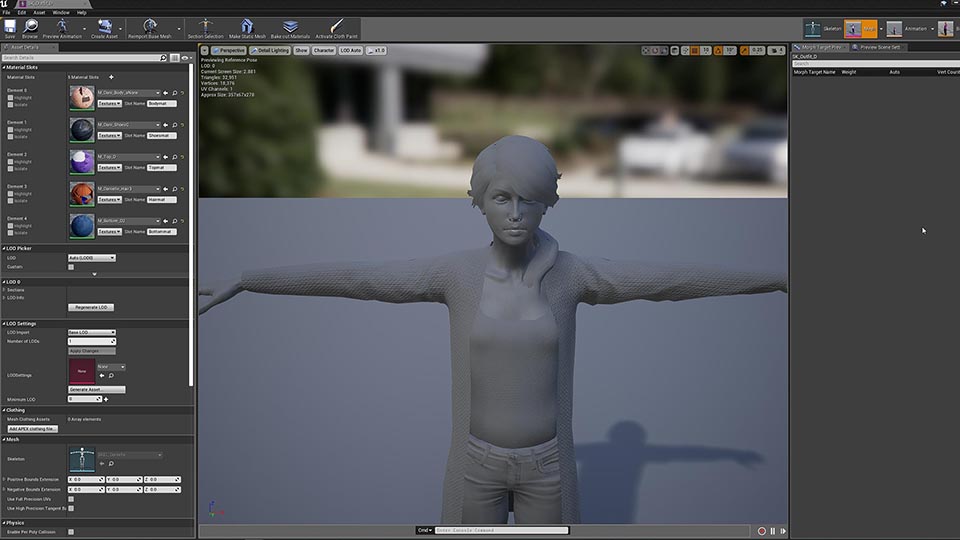The height and width of the screenshot is (540, 960).
Task: Click the LODSettings None thumbnail
Action: 82,371
